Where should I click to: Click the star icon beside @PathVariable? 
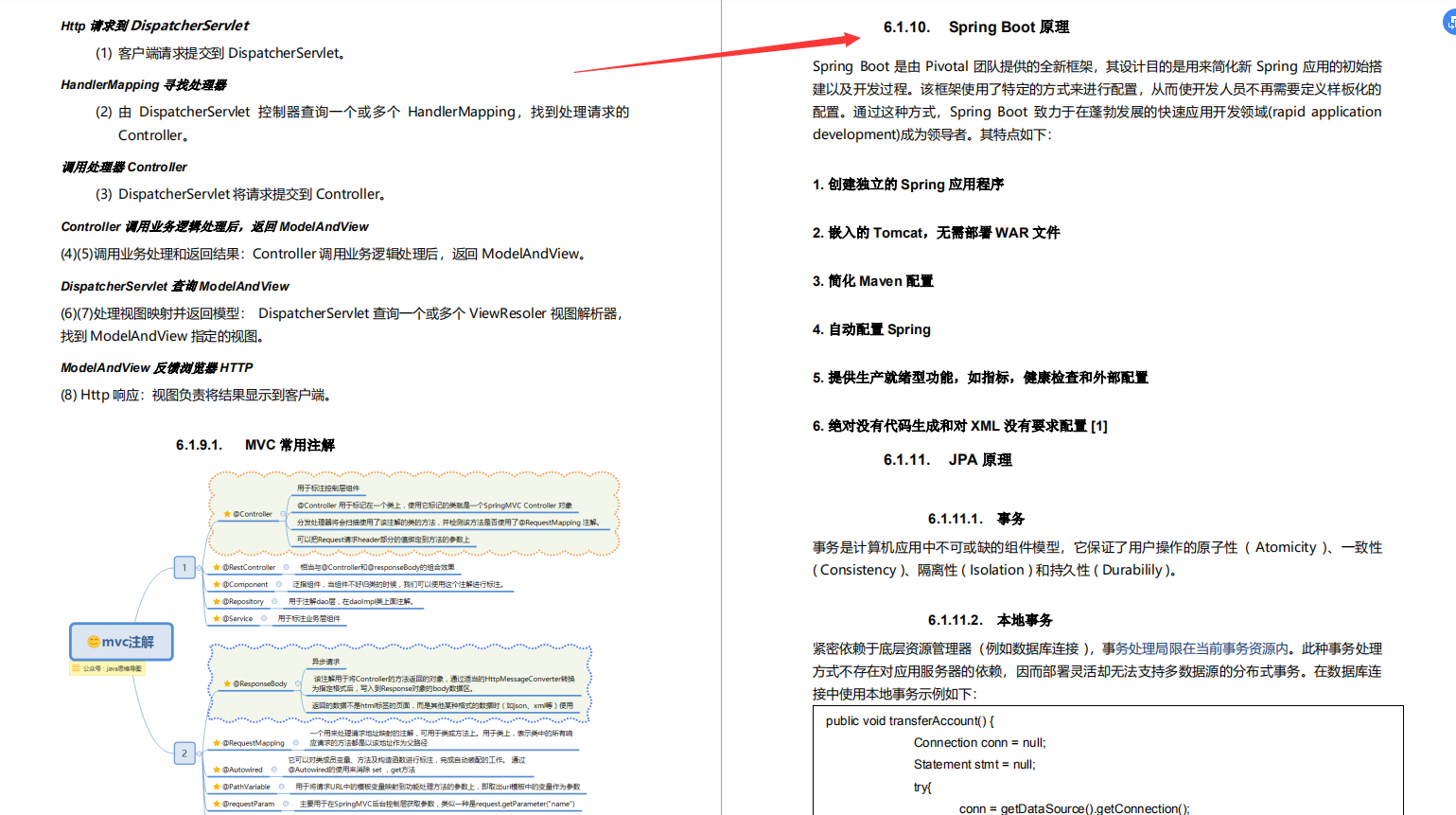(x=217, y=787)
